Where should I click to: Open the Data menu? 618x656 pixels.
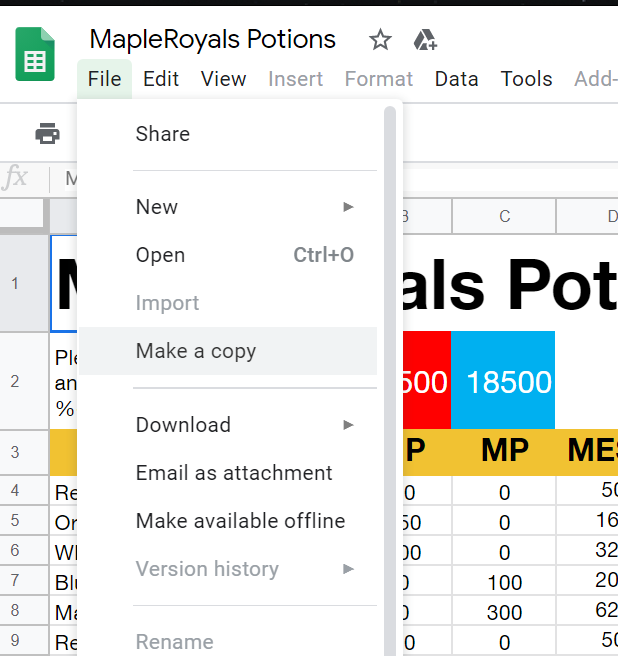tap(456, 79)
